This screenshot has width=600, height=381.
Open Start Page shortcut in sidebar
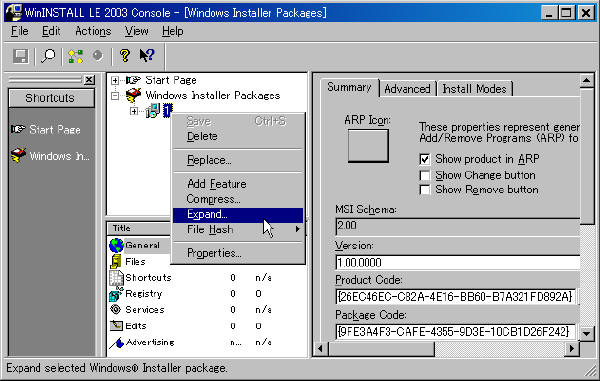(46, 130)
